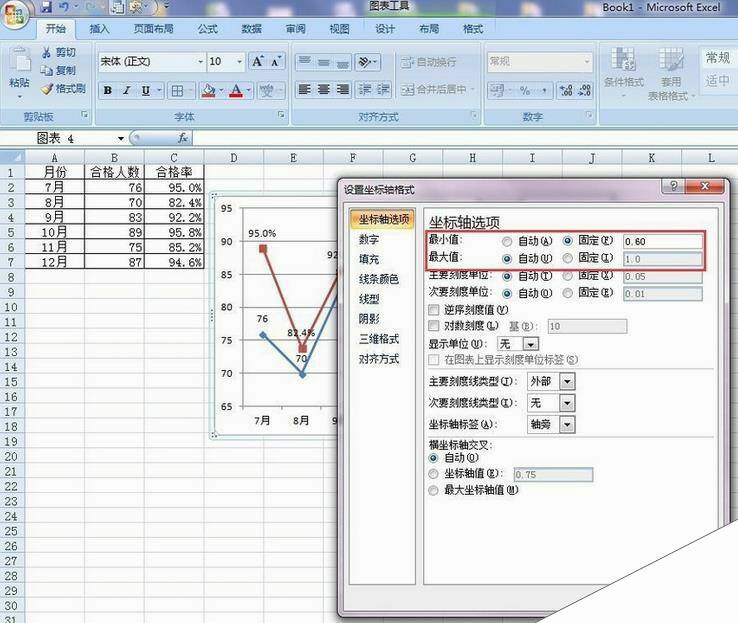Screen dimensions: 738x623
Task: Switch to the chart Design tab
Action: coord(385,29)
